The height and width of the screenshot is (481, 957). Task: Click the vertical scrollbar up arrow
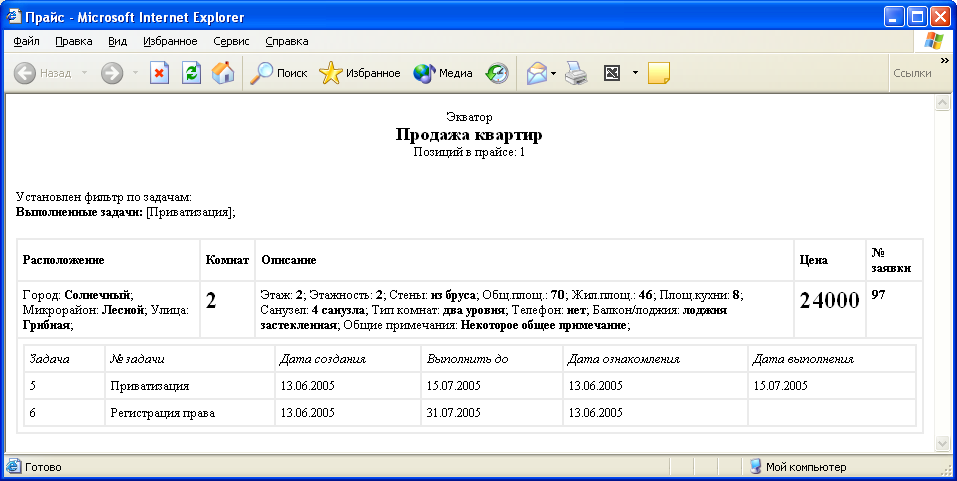pyautogui.click(x=942, y=103)
